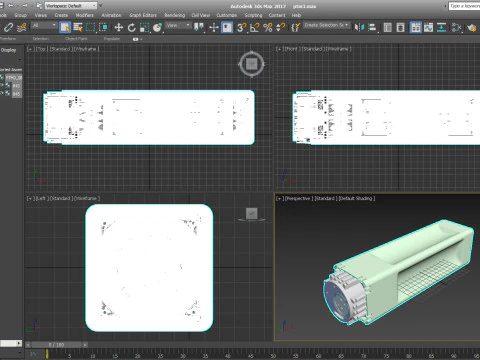This screenshot has height=360, width=480.
Task: Click the Unlink Selection chain icon
Action: [x=9, y=27]
